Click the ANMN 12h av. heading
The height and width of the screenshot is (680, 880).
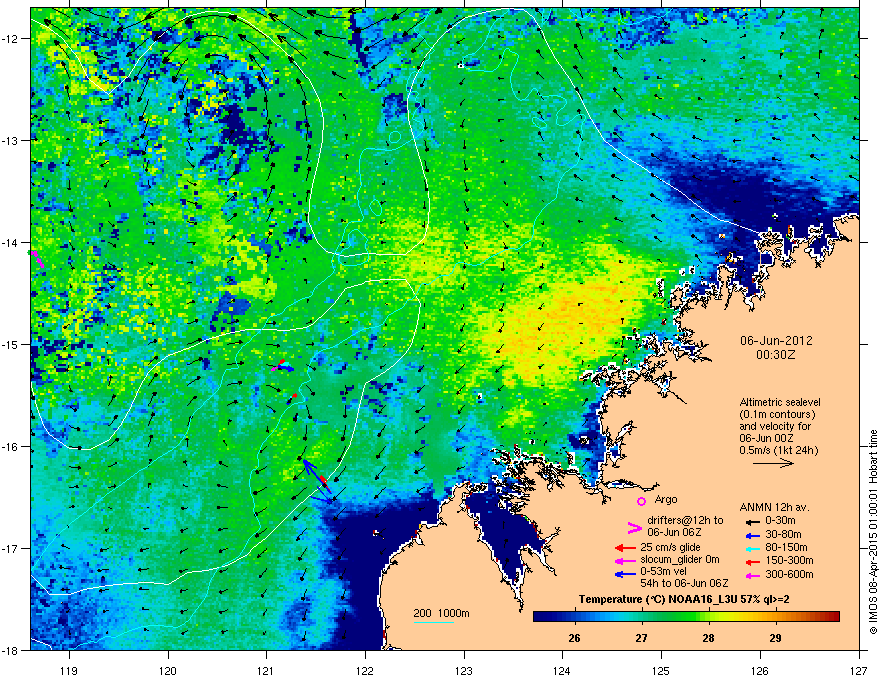[x=774, y=507]
